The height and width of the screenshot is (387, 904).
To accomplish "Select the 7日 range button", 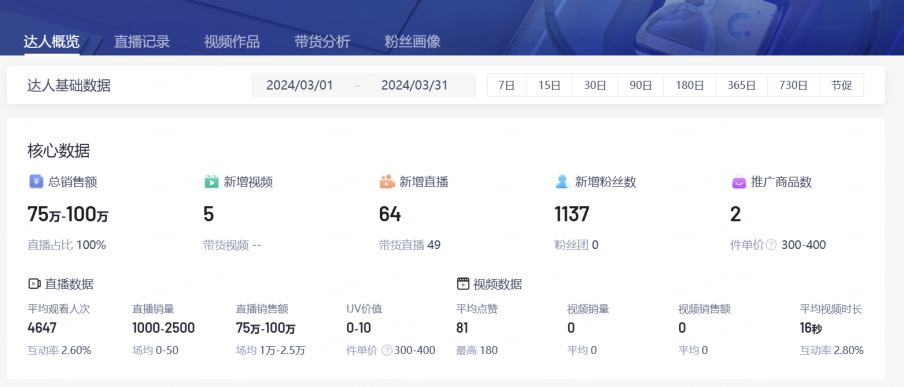I will coord(507,85).
